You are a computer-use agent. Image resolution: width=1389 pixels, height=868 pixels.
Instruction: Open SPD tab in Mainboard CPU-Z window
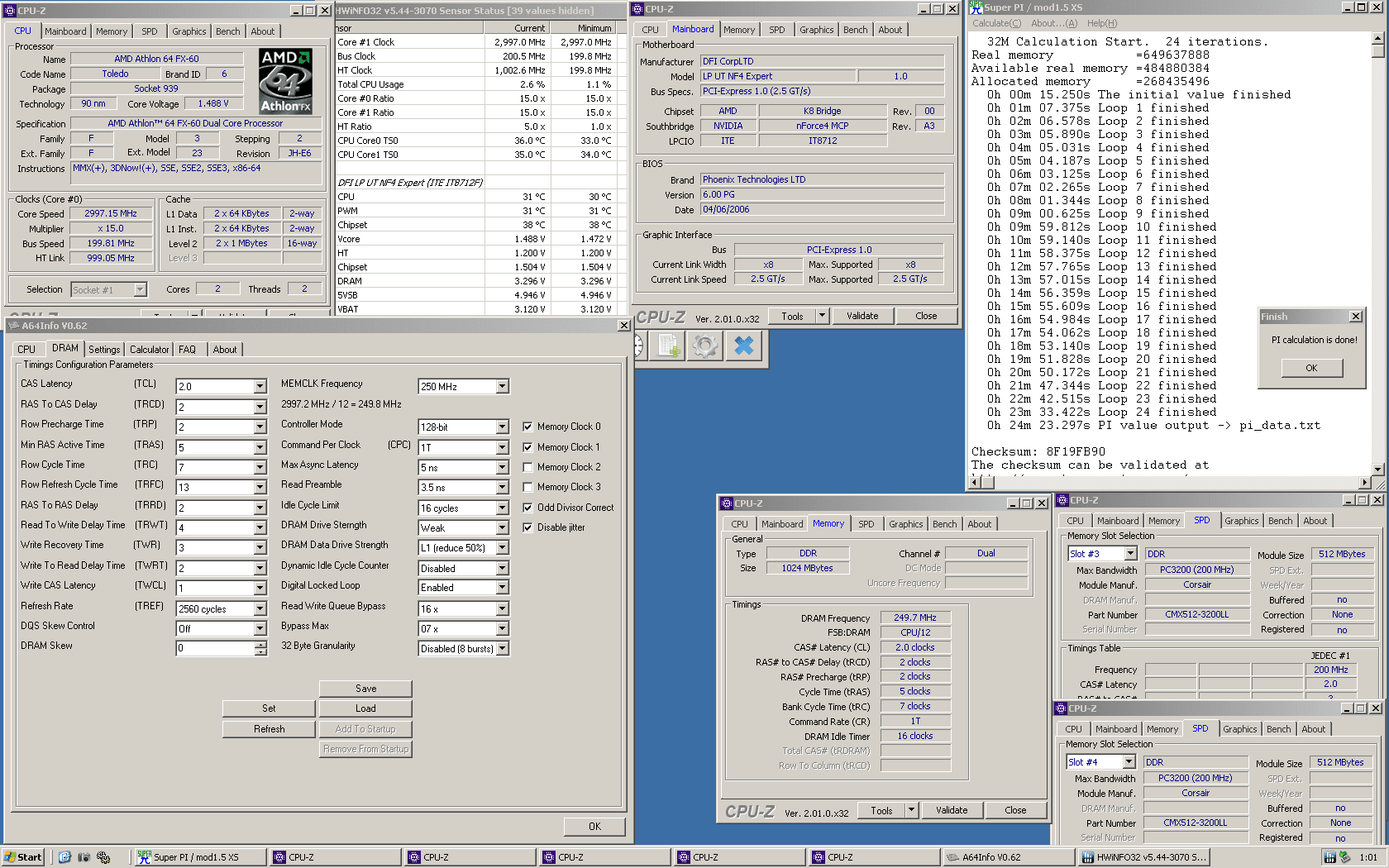[x=776, y=30]
